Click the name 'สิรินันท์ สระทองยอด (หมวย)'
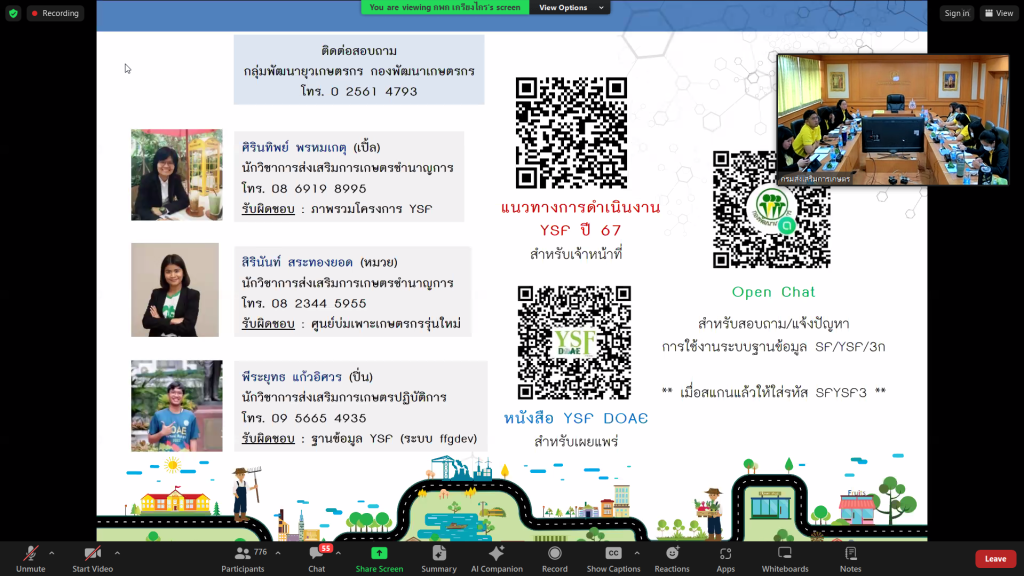 point(319,263)
